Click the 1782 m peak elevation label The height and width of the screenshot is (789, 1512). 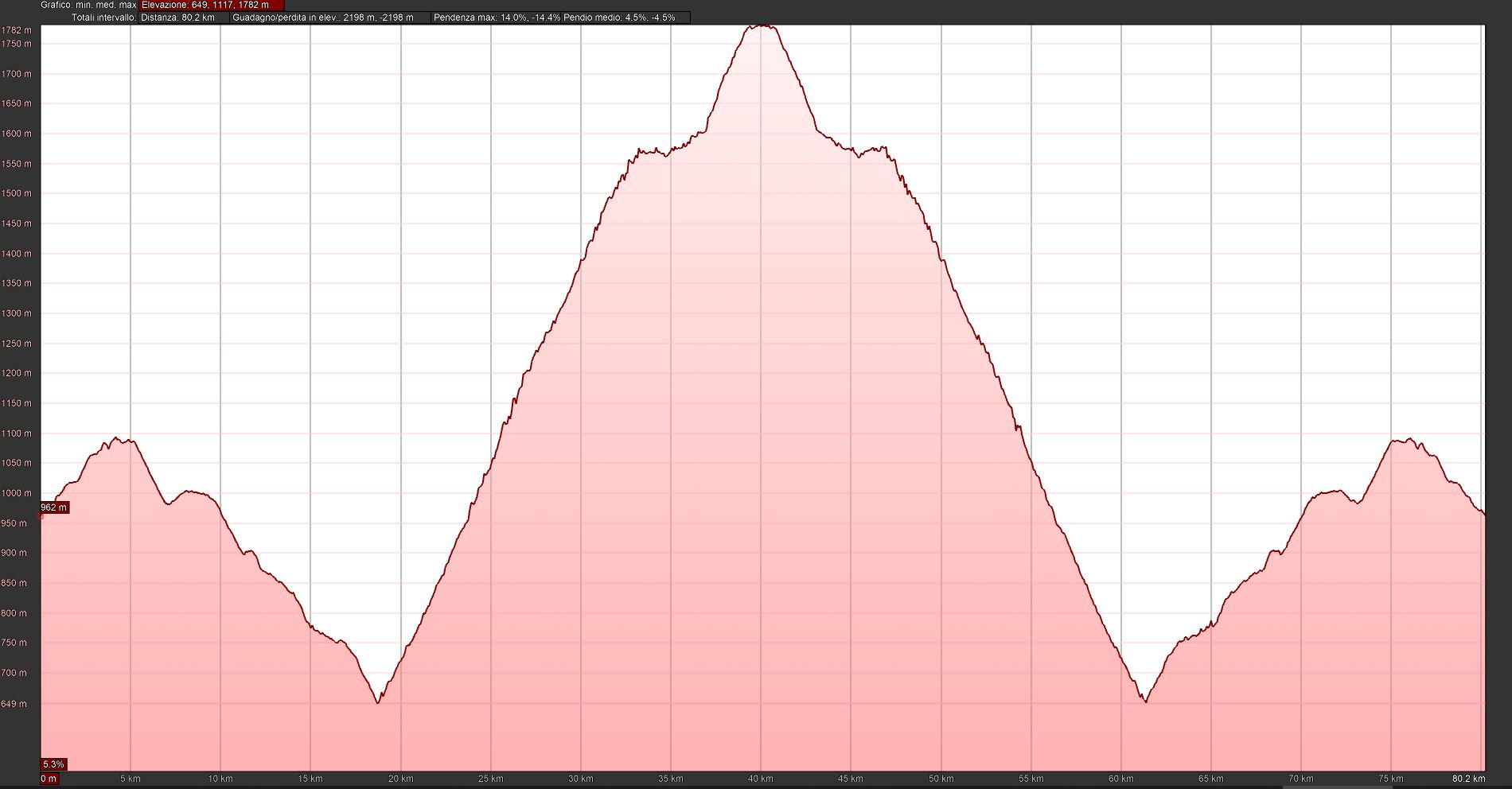pyautogui.click(x=17, y=30)
